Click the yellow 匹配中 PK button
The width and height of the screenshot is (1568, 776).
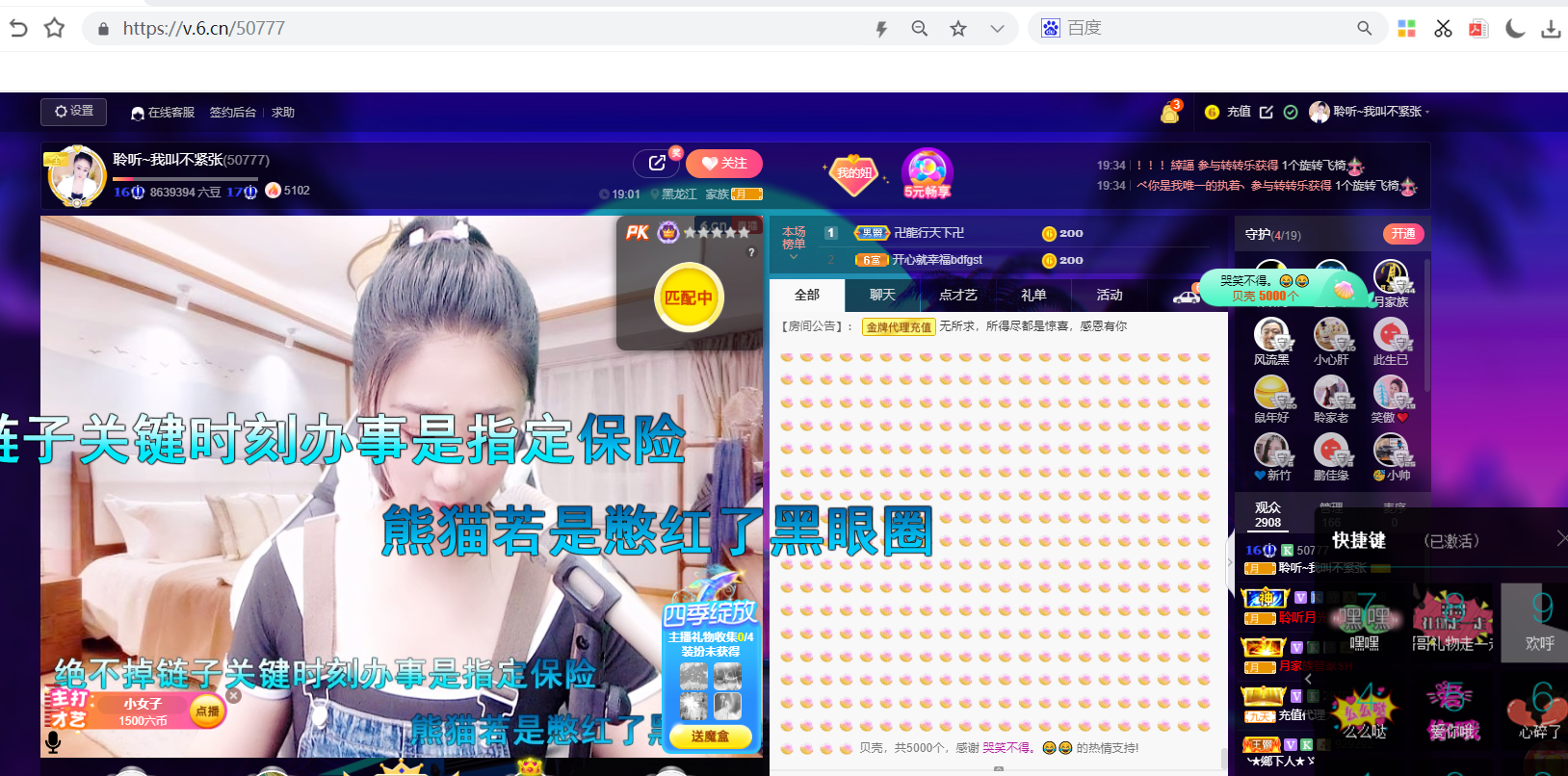(x=689, y=297)
